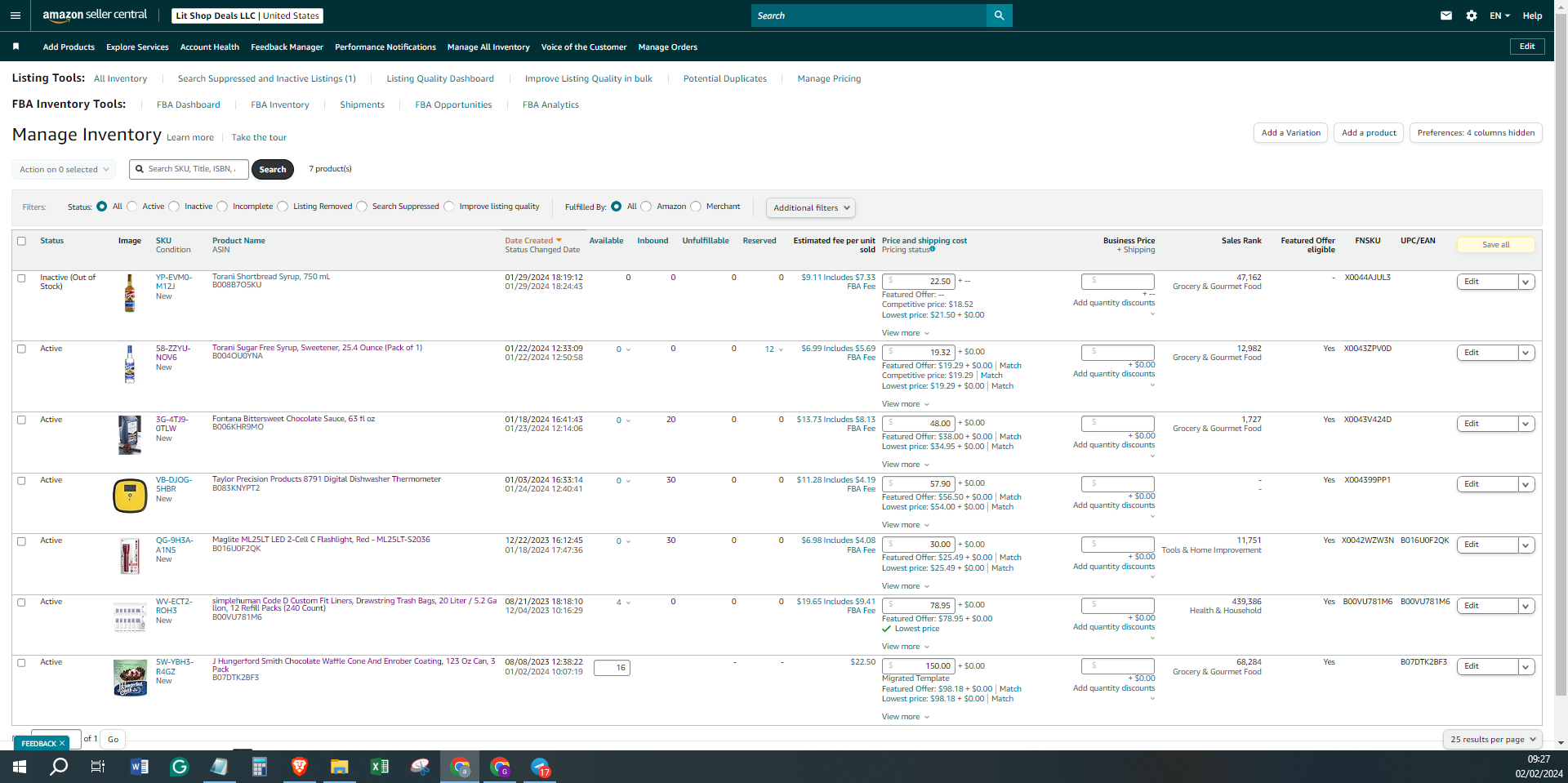Image resolution: width=1568 pixels, height=783 pixels.
Task: Open Take the tour link
Action: coord(259,137)
